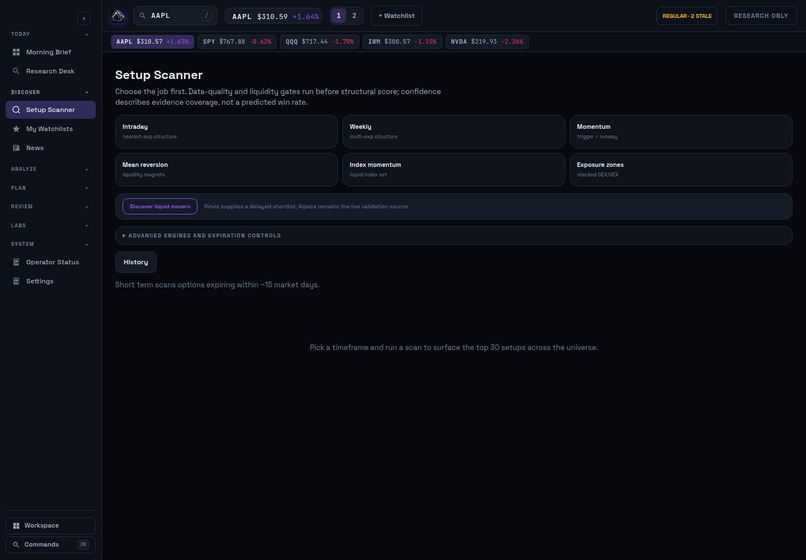The image size is (806, 560).
Task: Click the Settings sidebar icon
Action: click(16, 281)
